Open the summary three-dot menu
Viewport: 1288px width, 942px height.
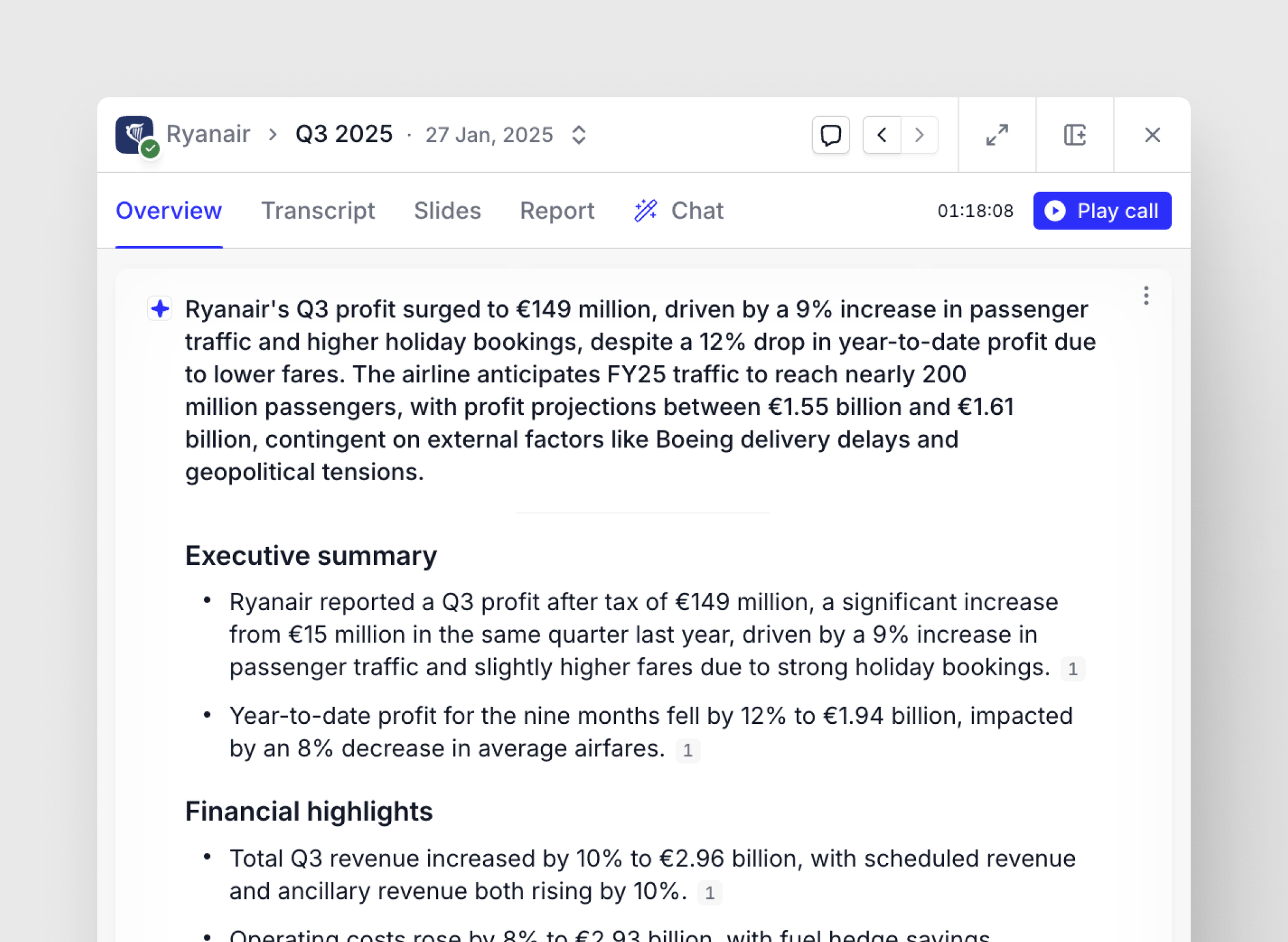(1146, 295)
